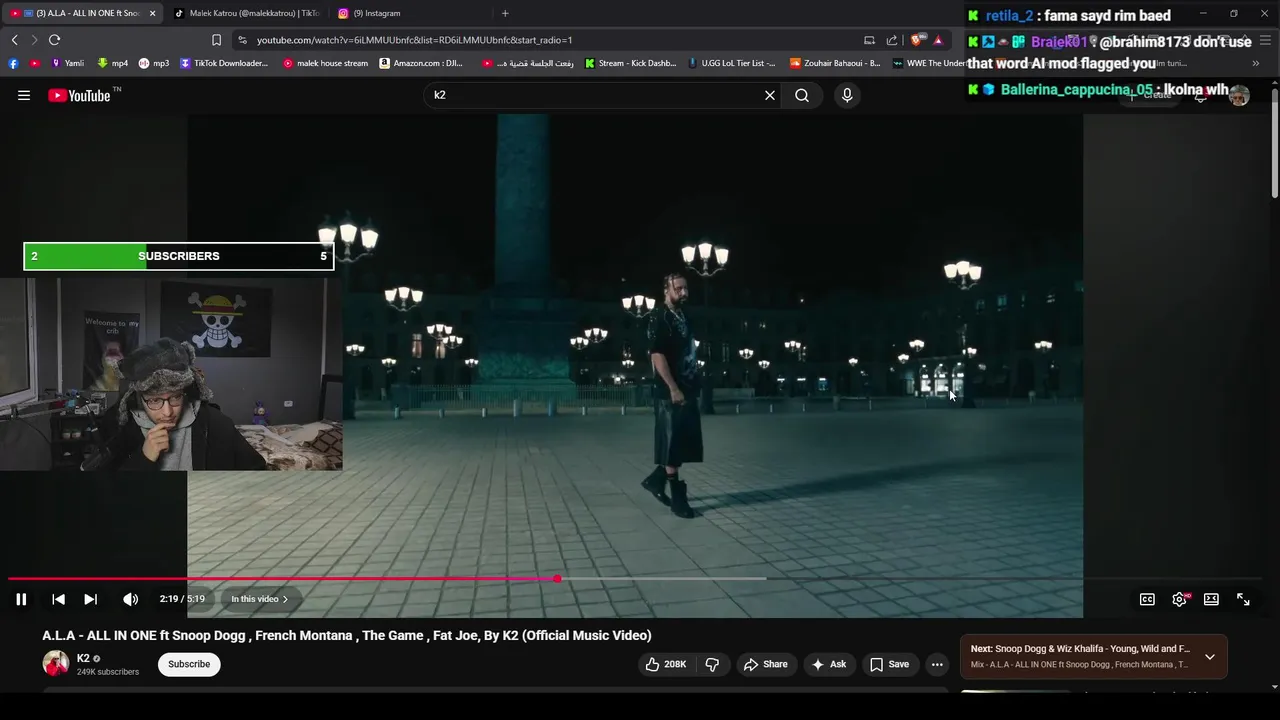This screenshot has width=1280, height=720.
Task: Open the U.GG LoL Tier List bookmark
Action: tap(732, 63)
